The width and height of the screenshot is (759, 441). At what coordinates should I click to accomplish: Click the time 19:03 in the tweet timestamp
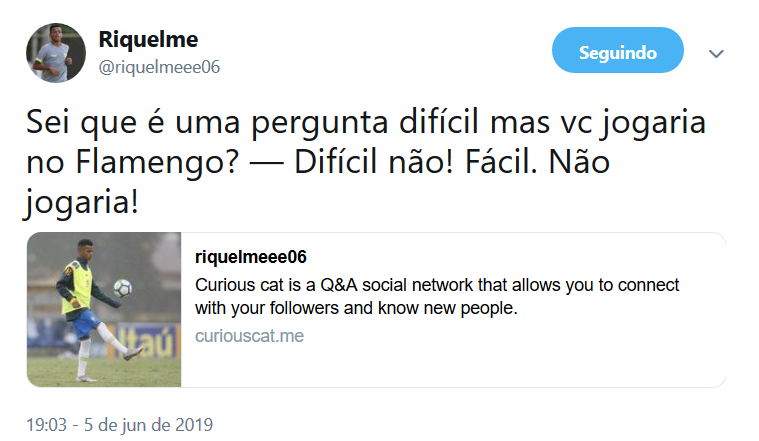point(47,424)
